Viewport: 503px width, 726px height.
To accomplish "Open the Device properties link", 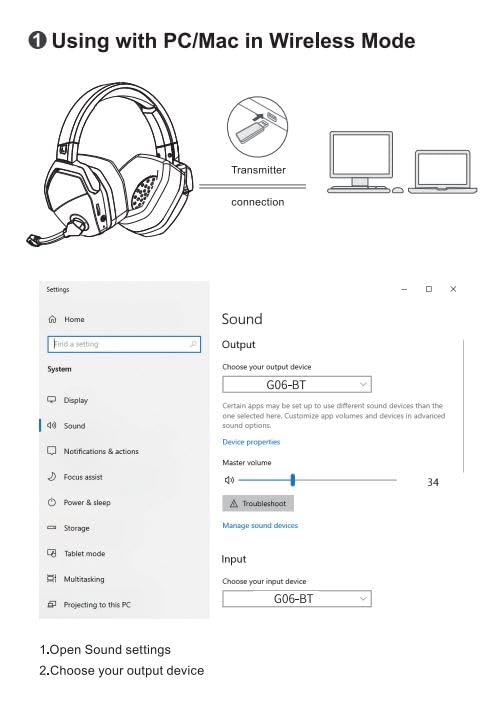I will [251, 442].
